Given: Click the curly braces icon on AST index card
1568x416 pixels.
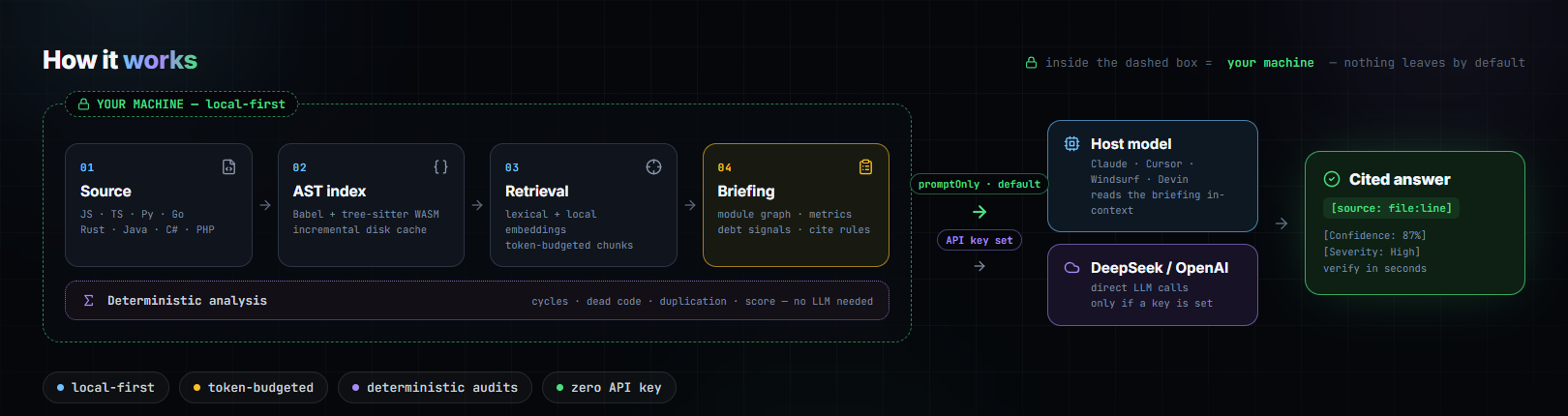Looking at the screenshot, I should 440,166.
